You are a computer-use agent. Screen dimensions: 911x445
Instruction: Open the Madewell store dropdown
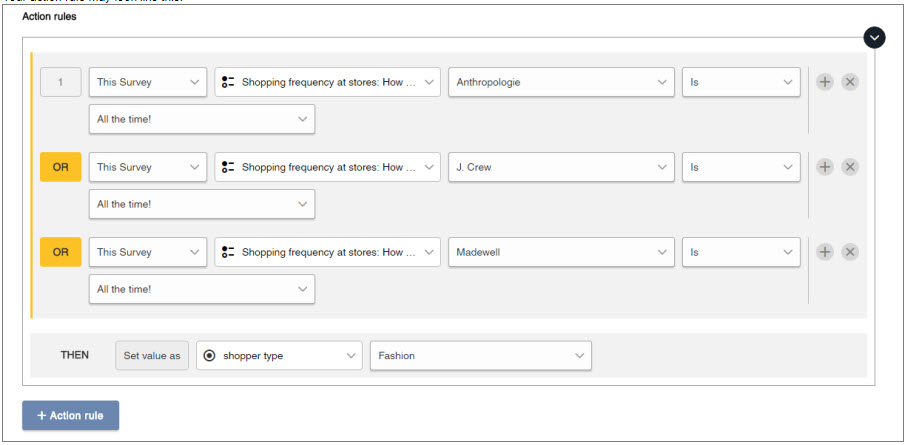pyautogui.click(x=561, y=252)
